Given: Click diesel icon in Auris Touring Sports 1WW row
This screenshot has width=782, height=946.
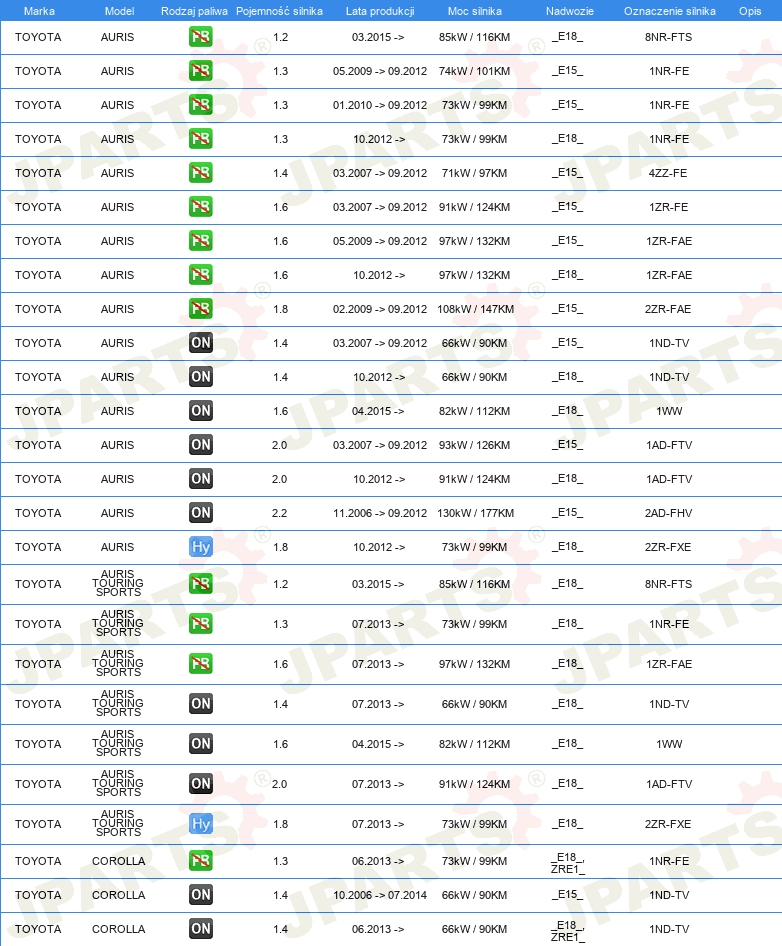Looking at the screenshot, I should click(x=201, y=744).
